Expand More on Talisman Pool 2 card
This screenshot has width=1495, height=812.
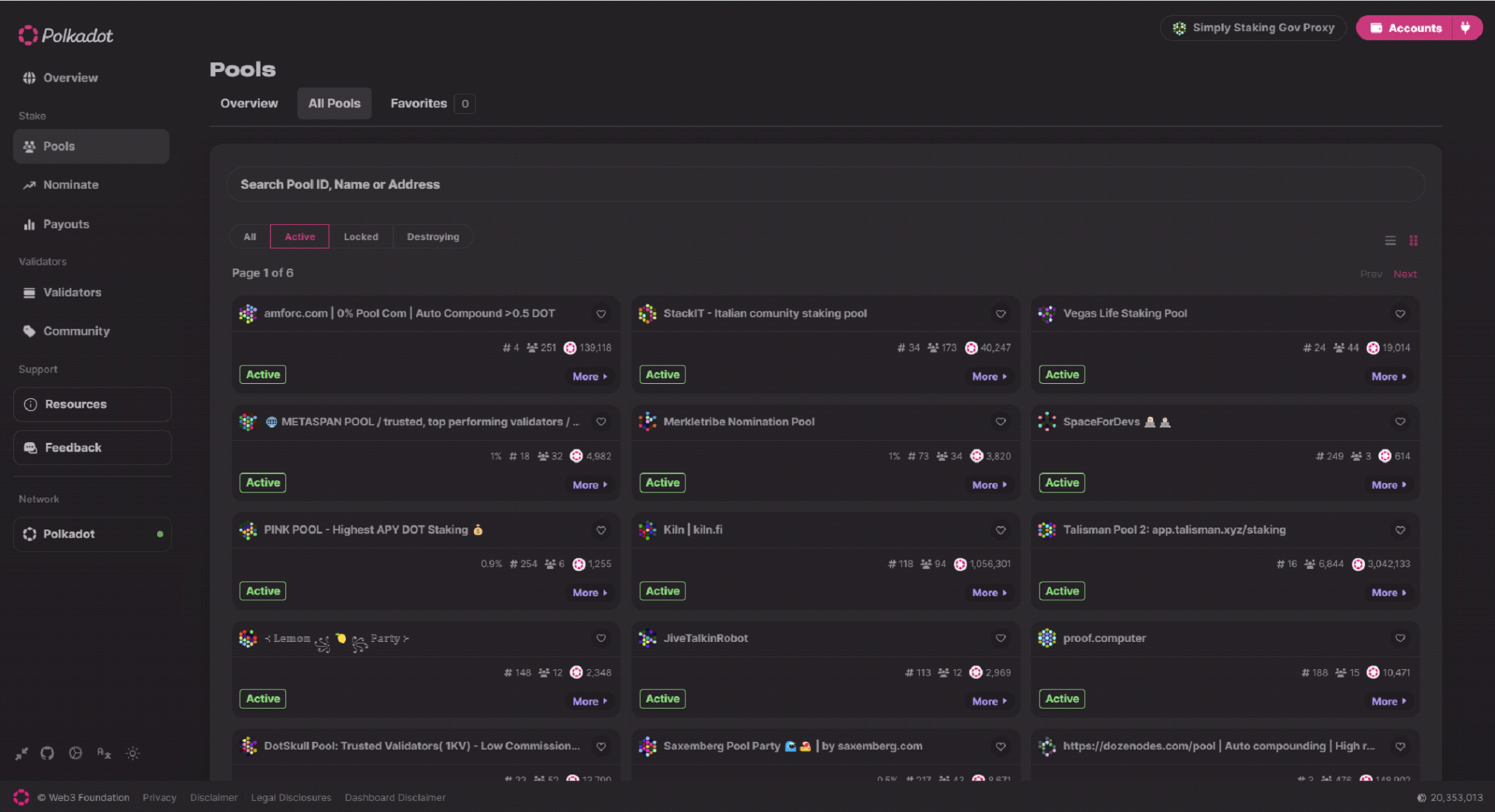point(1388,593)
